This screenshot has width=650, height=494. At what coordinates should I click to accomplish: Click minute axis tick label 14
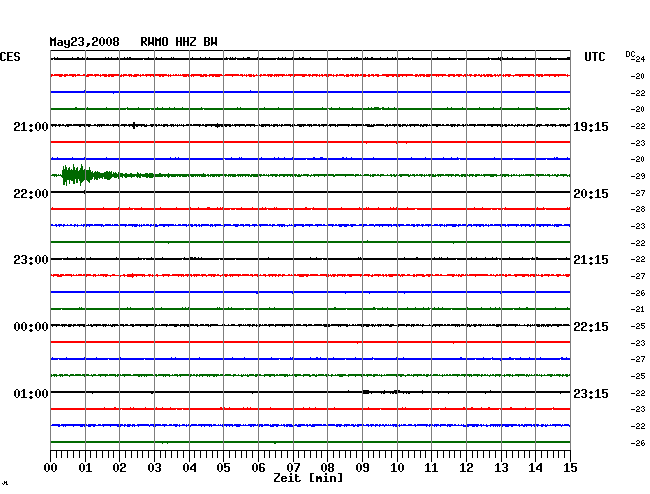click(535, 468)
